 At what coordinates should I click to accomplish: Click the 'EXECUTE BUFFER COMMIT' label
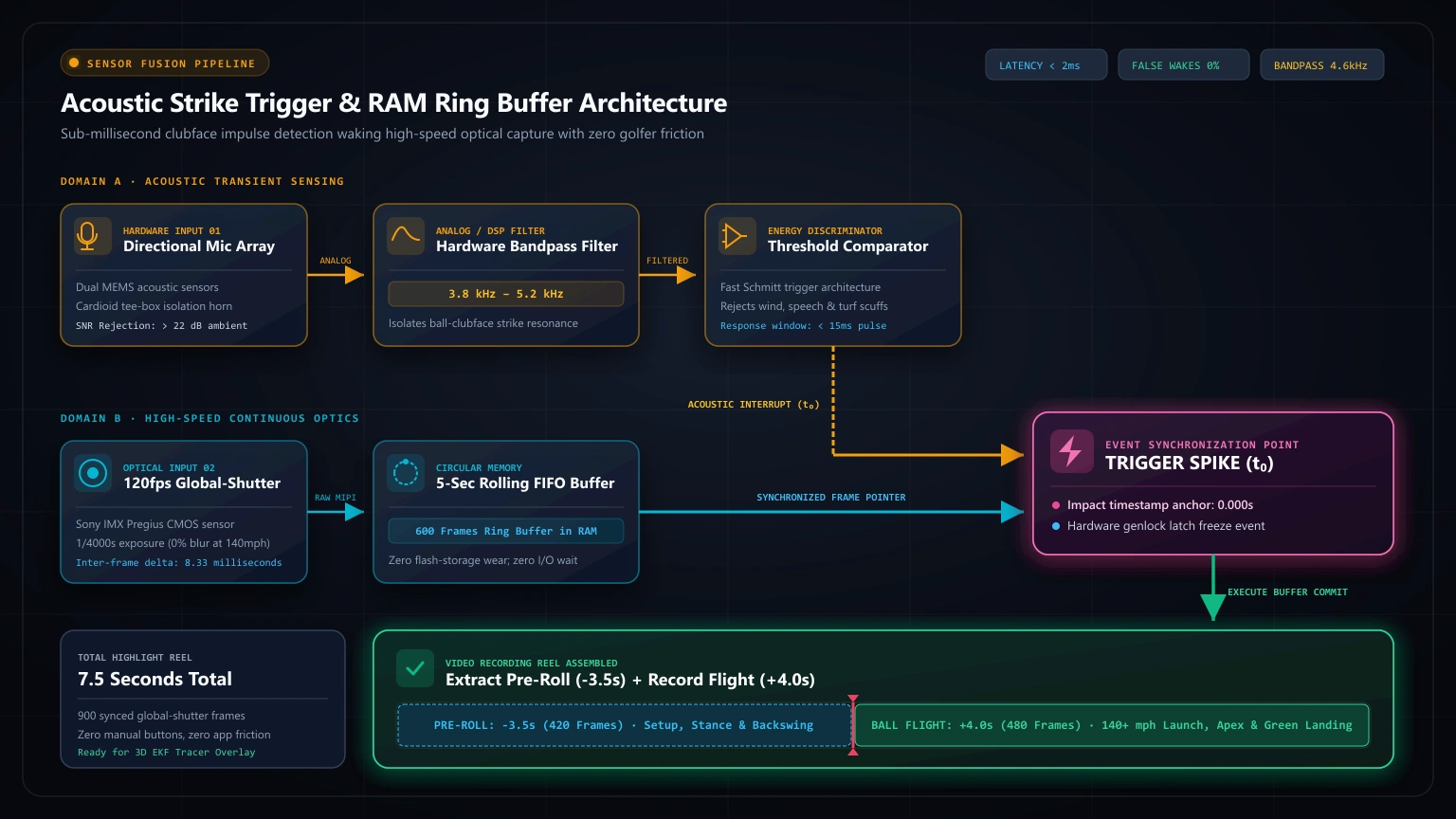pos(1287,592)
